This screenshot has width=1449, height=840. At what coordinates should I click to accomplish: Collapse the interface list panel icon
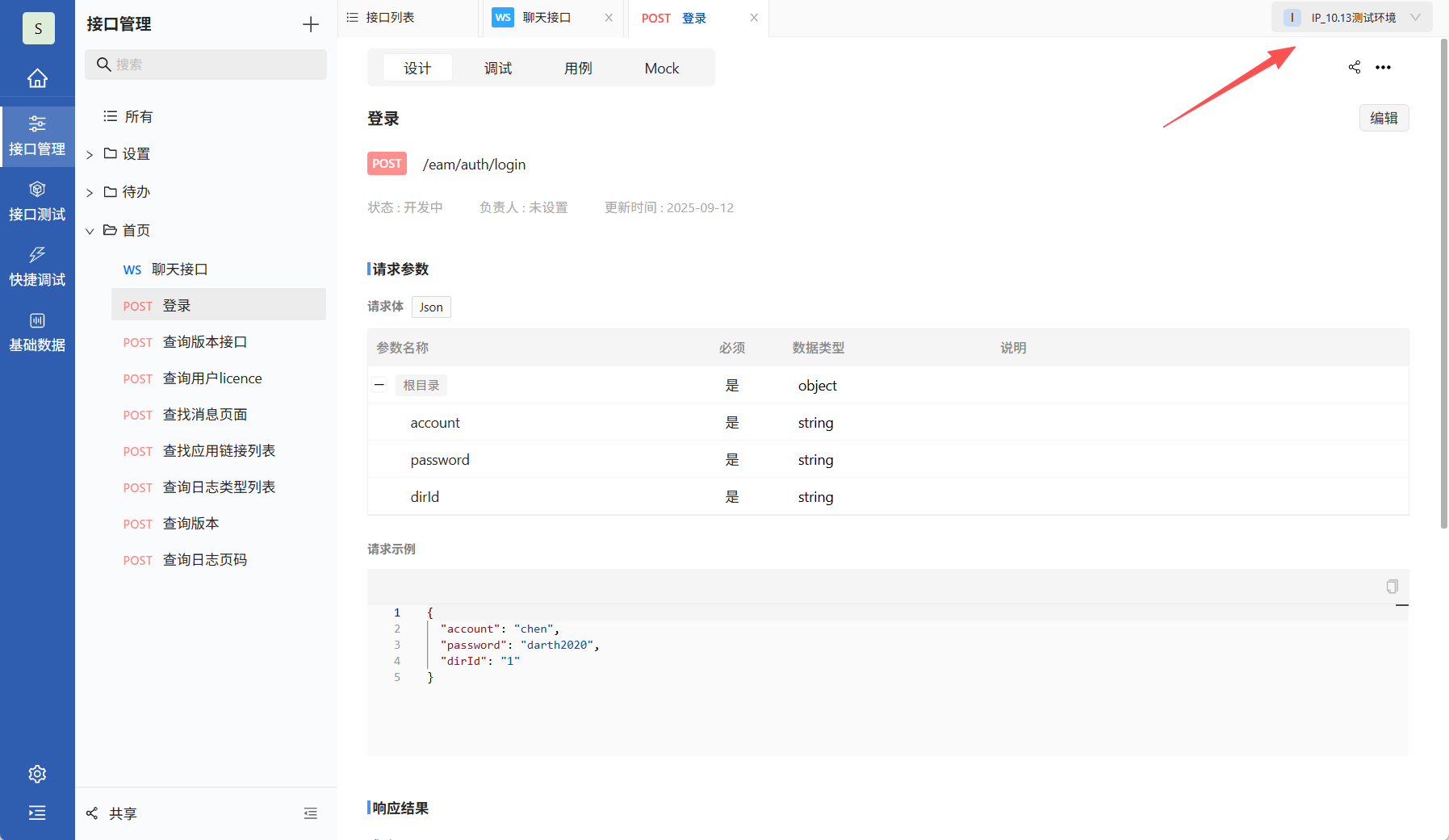[311, 813]
